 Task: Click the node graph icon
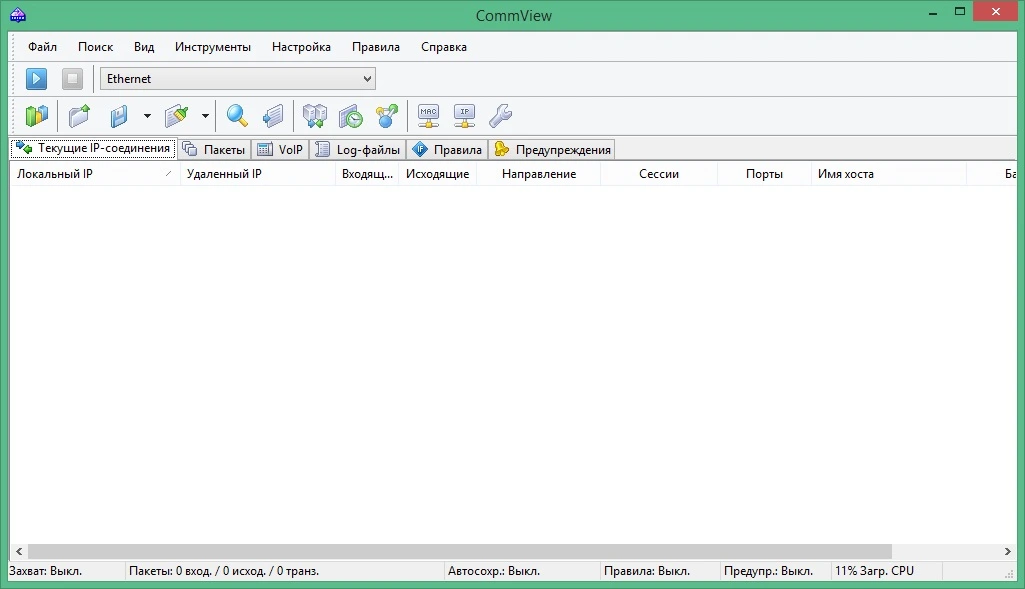[387, 116]
